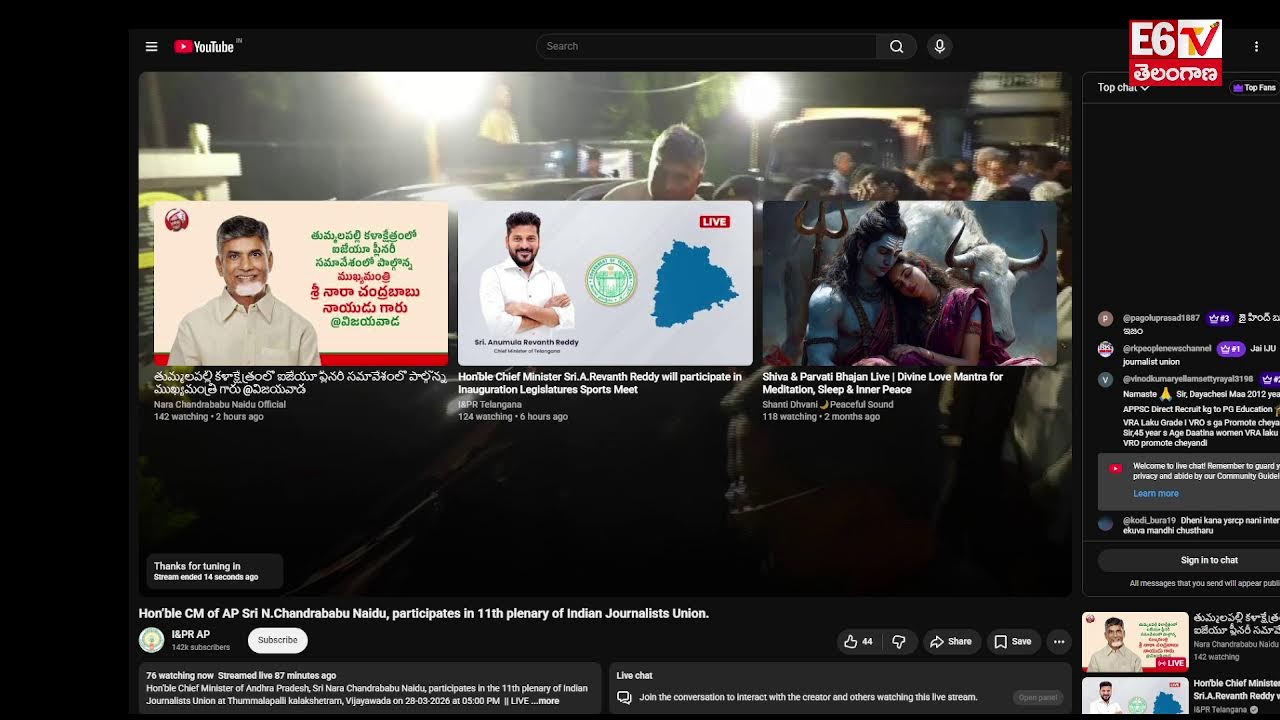
Task: Click the 'Thanks for tuning in' stream-ended notice
Action: (215, 571)
